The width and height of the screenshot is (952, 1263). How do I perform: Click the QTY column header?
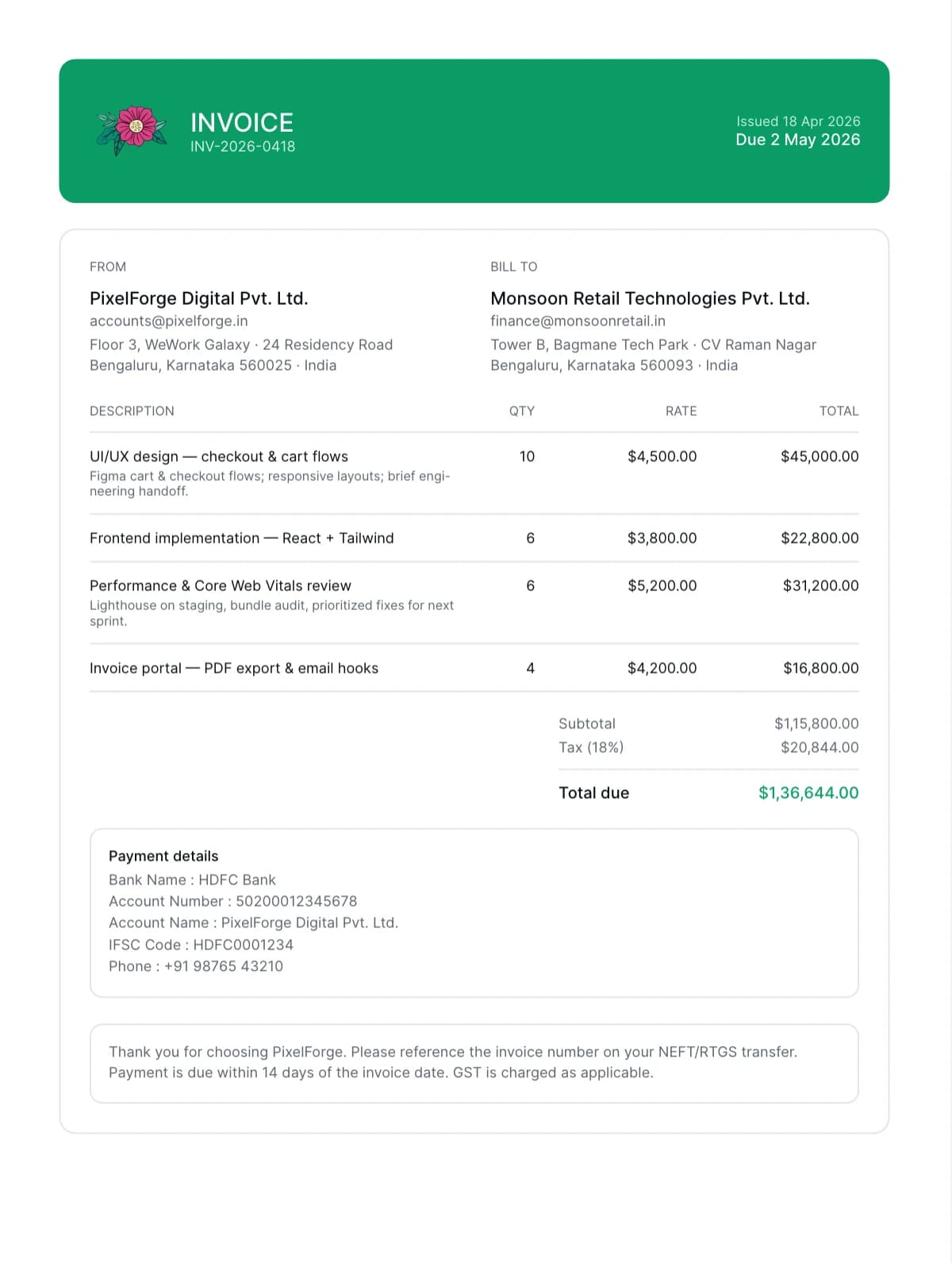pos(522,411)
